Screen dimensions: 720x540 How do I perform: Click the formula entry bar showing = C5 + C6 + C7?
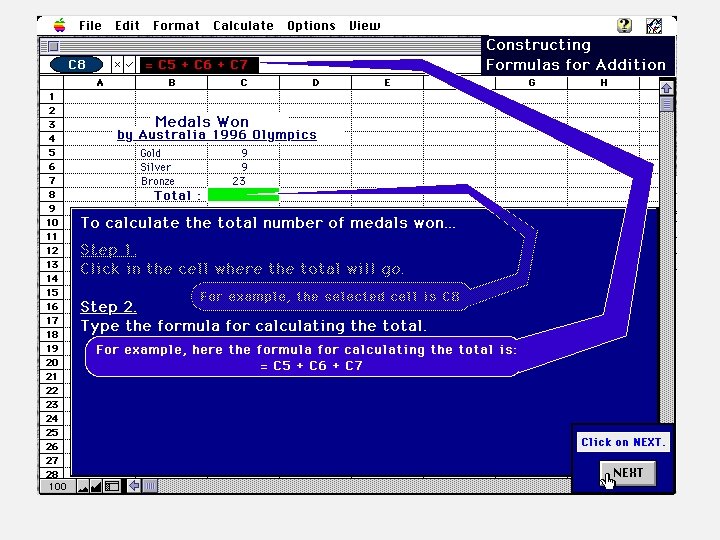click(x=199, y=65)
